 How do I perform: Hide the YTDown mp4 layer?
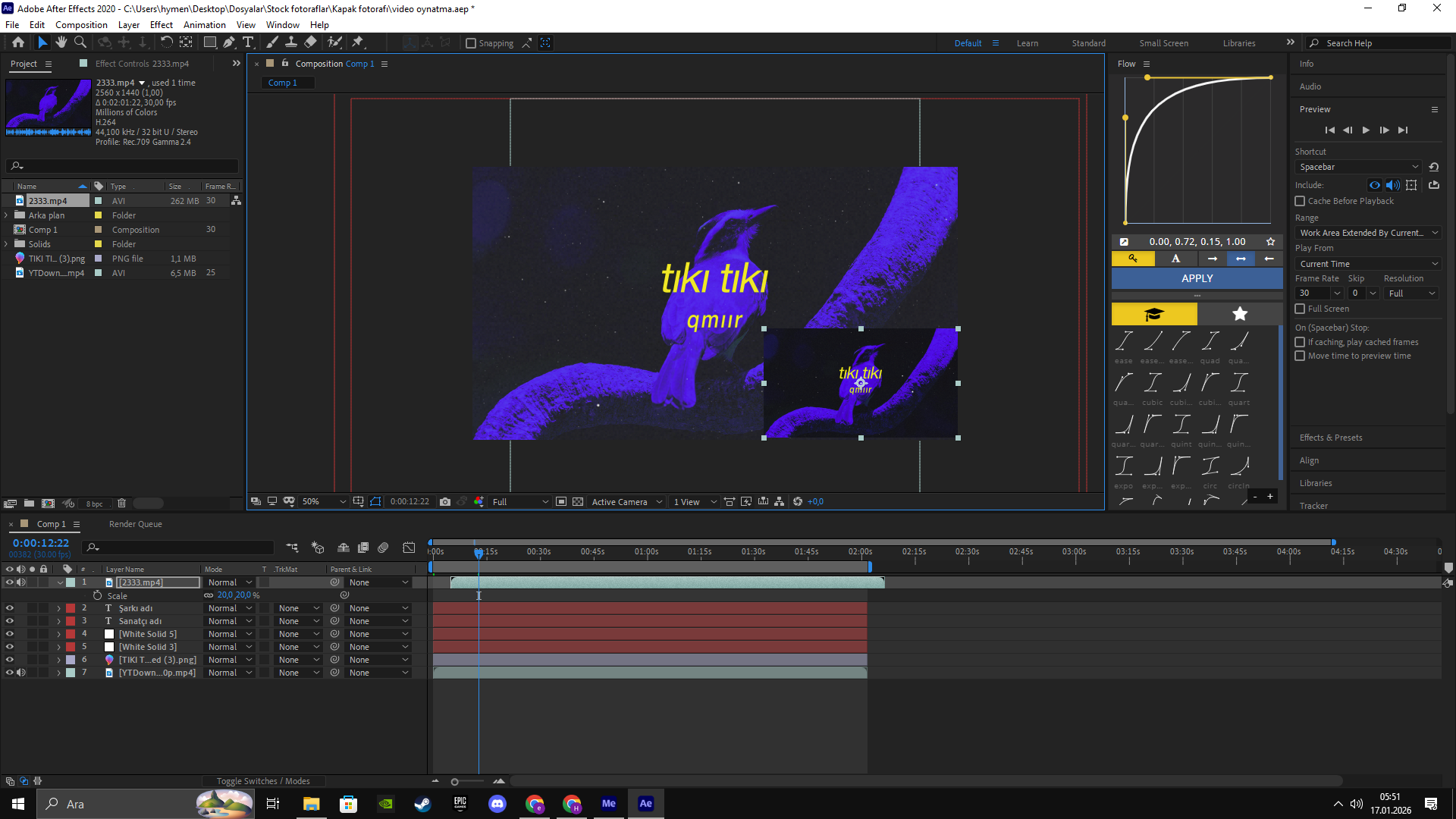tap(10, 673)
